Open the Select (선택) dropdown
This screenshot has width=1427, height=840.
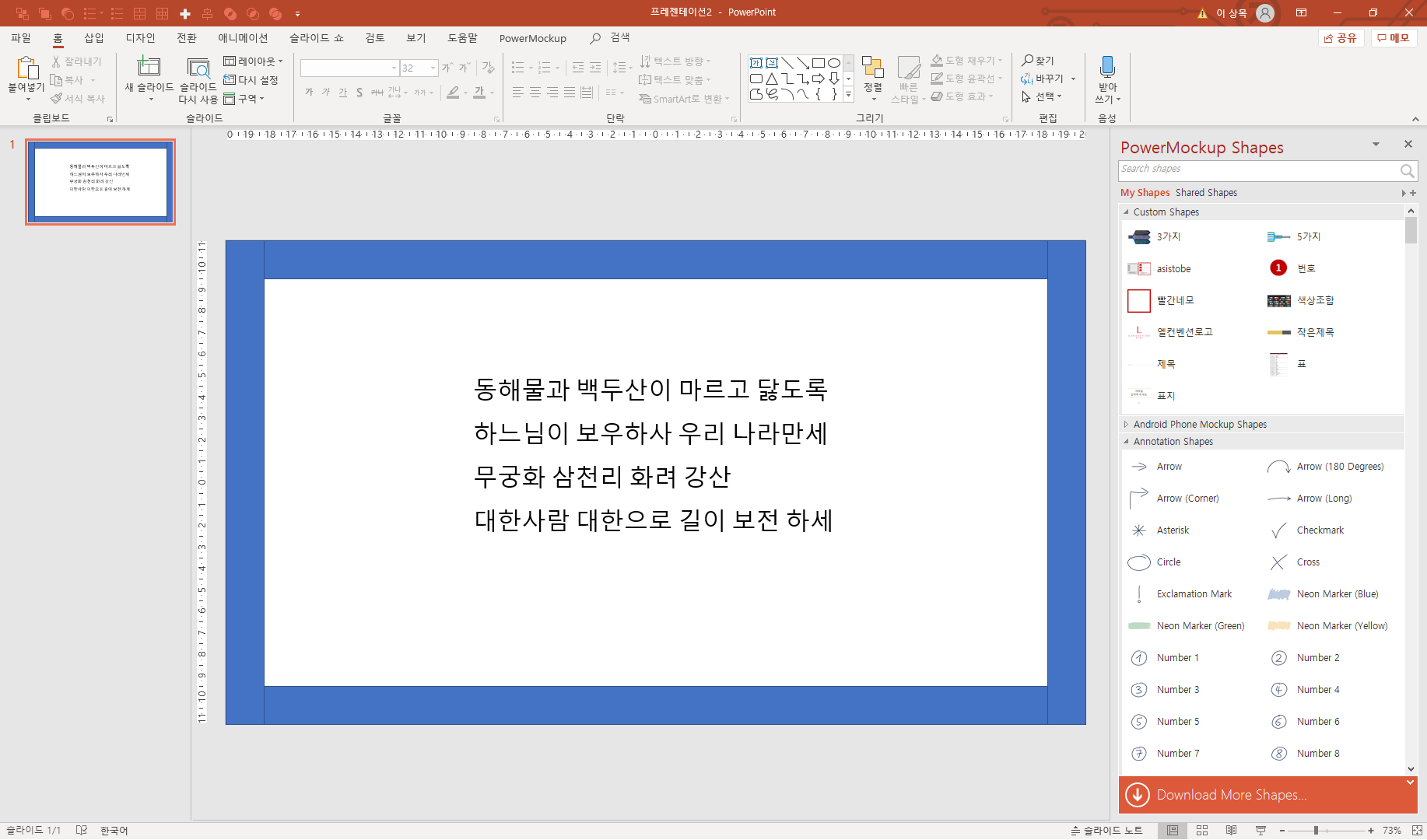[x=1042, y=96]
